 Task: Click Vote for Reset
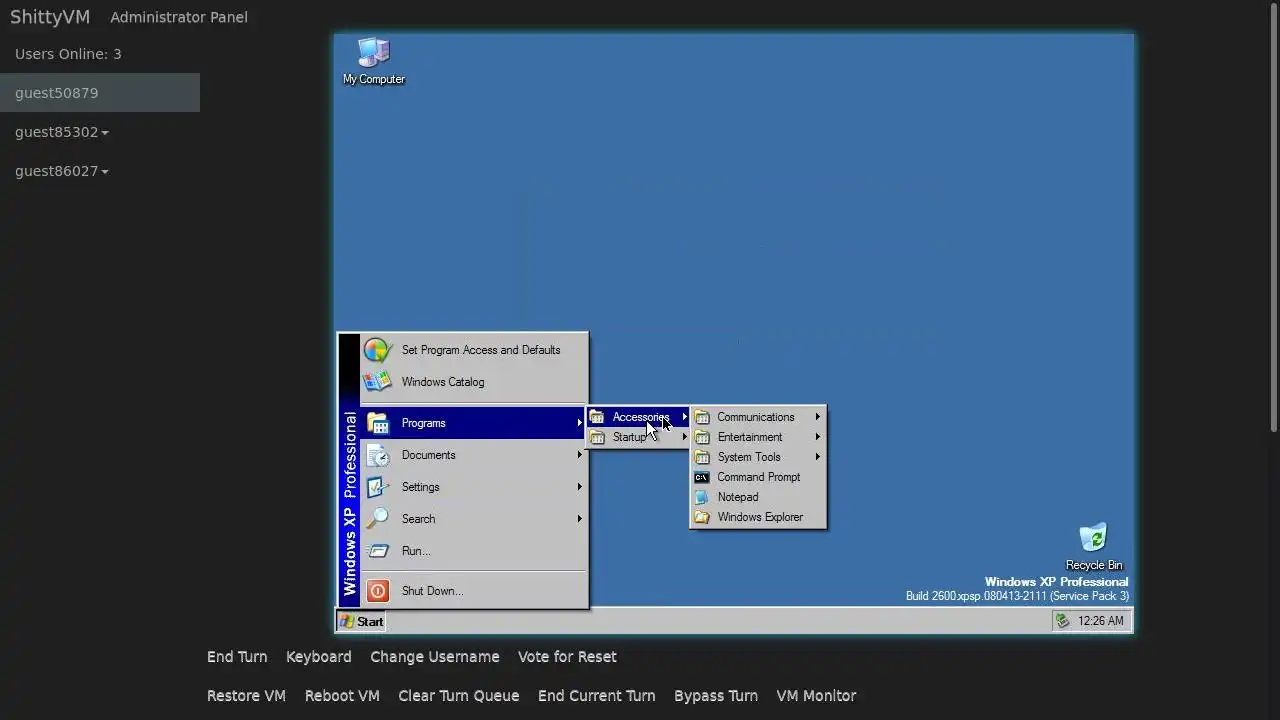567,657
